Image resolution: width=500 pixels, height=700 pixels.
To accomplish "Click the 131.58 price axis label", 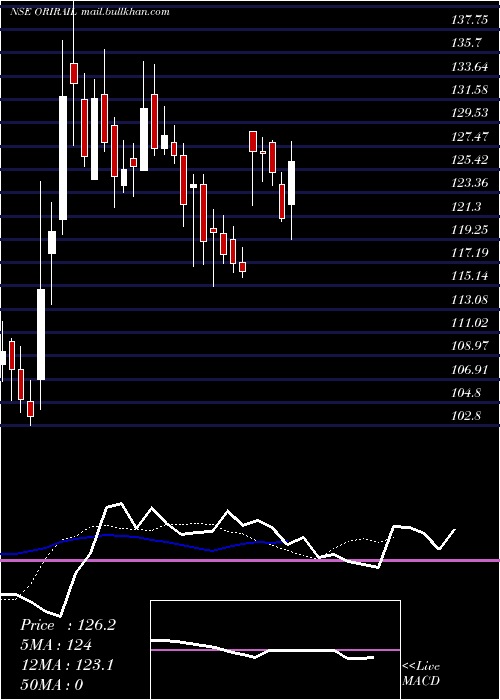I will (470, 90).
